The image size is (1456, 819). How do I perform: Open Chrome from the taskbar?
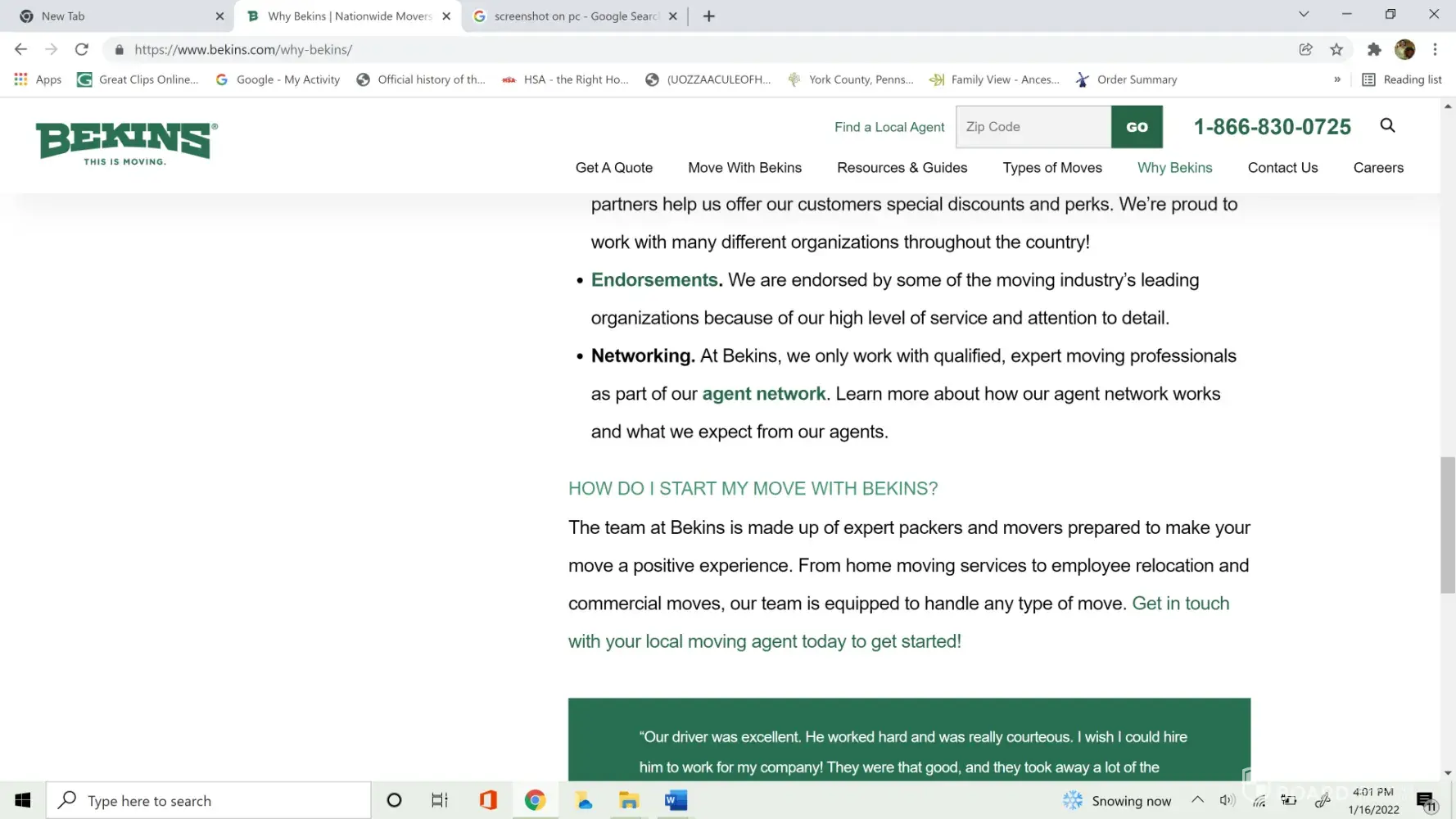(535, 800)
